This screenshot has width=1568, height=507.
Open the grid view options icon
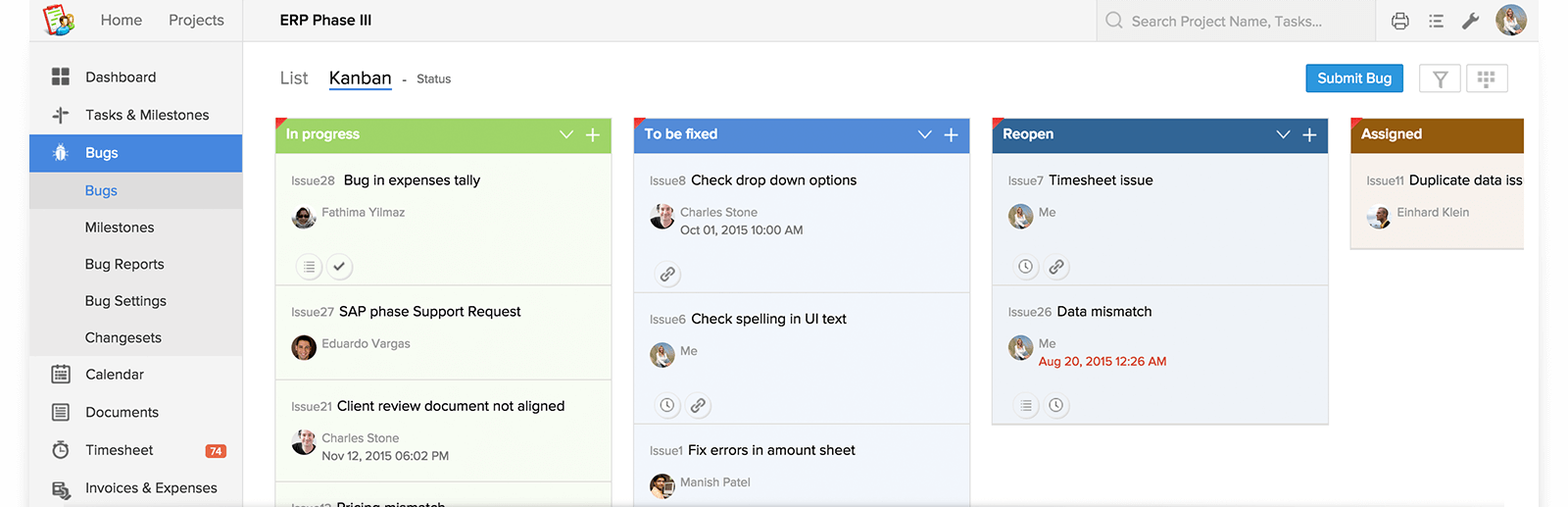pyautogui.click(x=1486, y=79)
